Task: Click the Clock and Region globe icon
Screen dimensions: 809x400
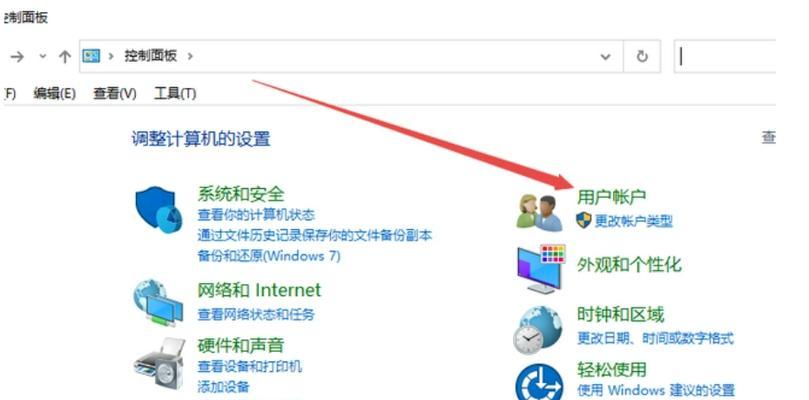Action: point(537,330)
